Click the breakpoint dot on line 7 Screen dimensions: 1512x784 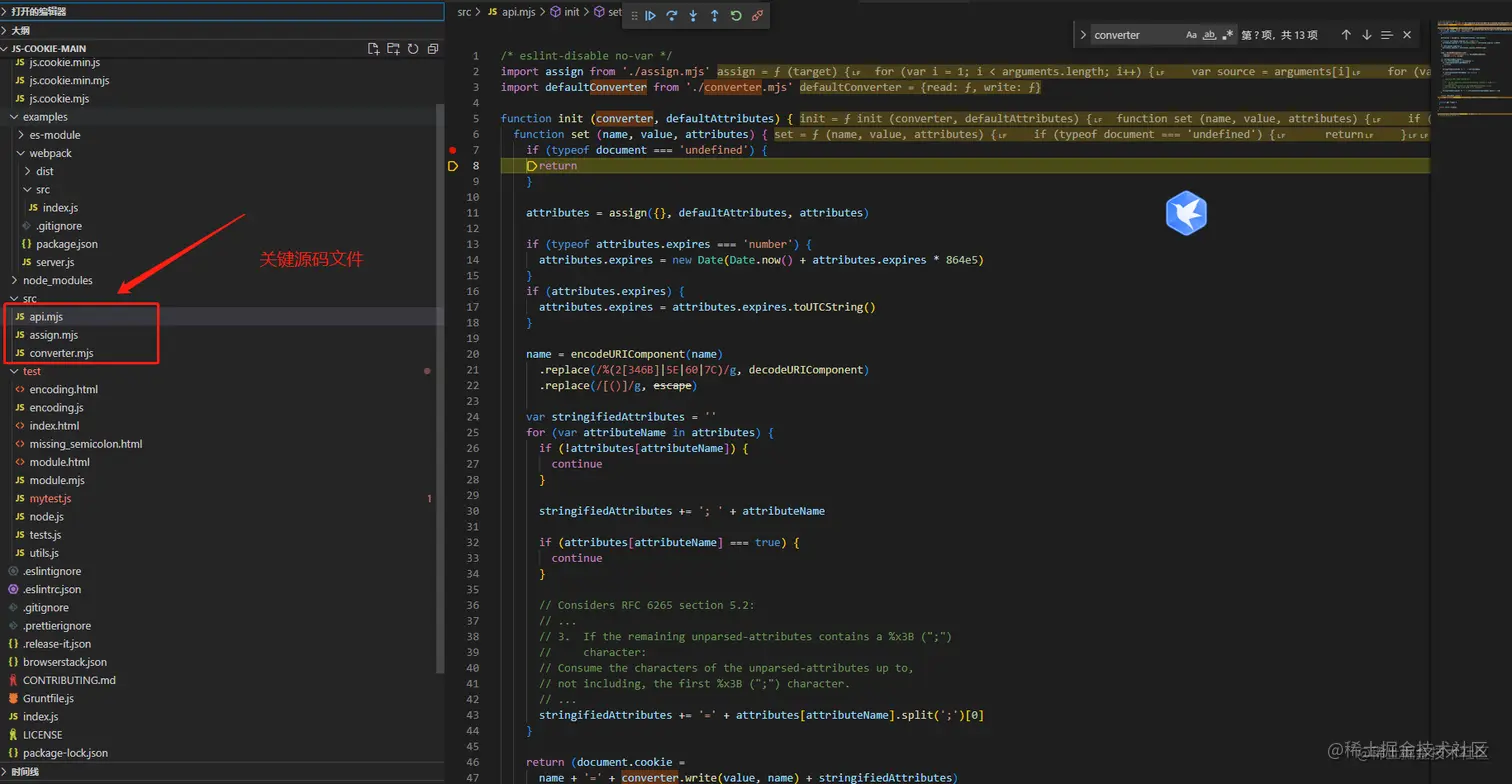point(452,150)
